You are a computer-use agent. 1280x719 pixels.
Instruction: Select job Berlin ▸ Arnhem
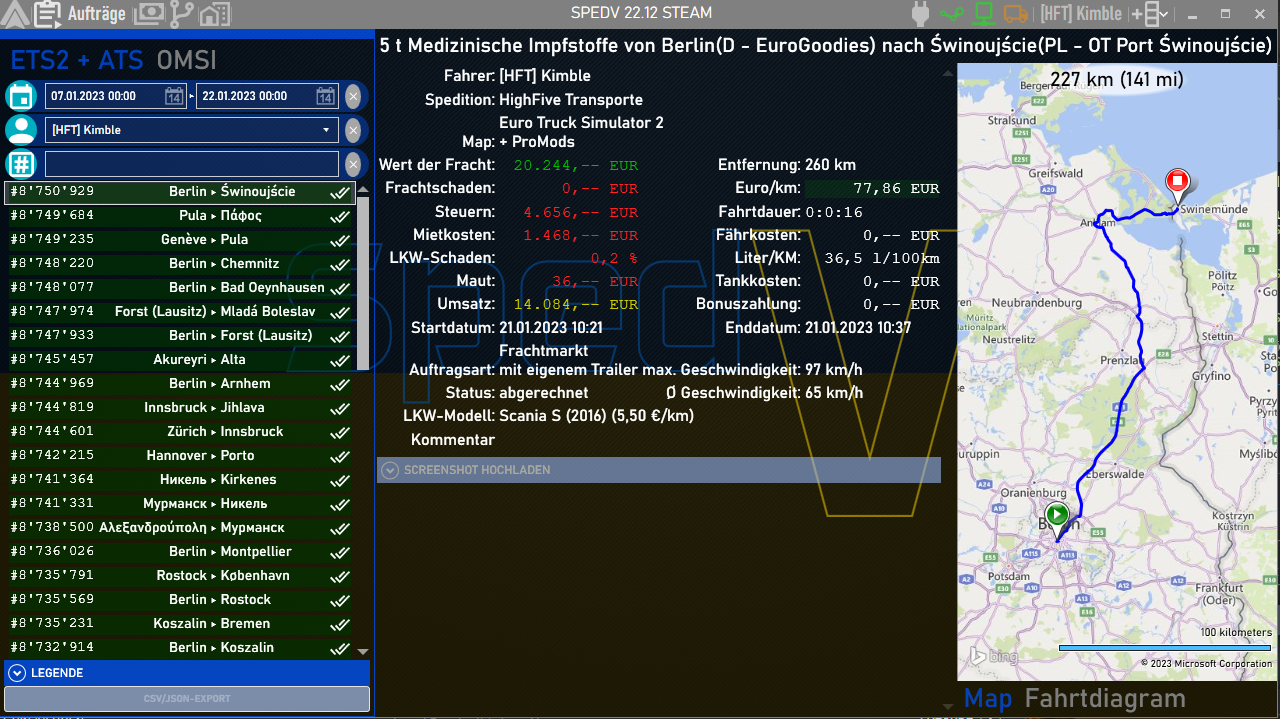180,384
